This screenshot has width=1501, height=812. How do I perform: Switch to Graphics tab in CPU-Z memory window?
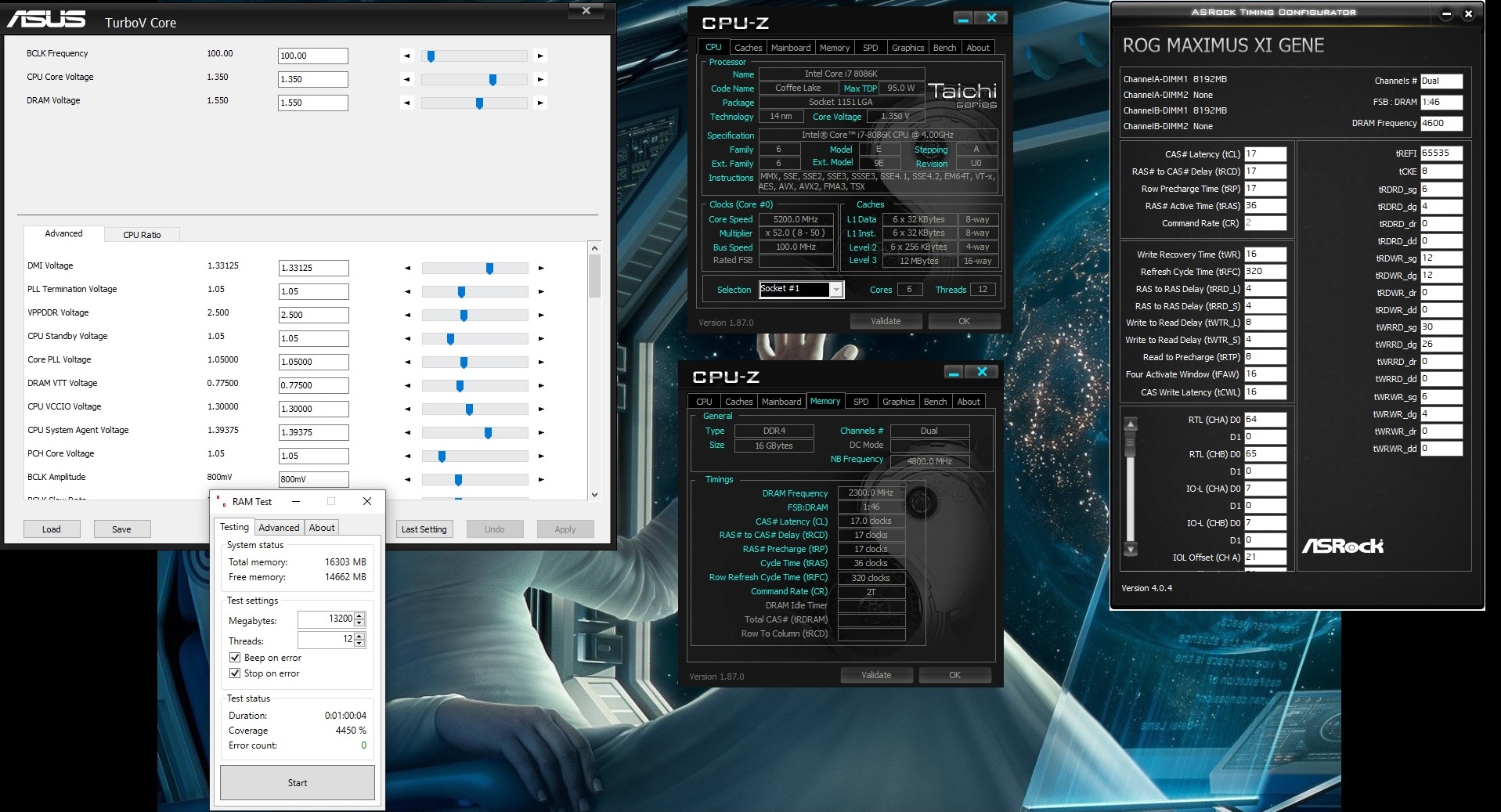tap(898, 402)
